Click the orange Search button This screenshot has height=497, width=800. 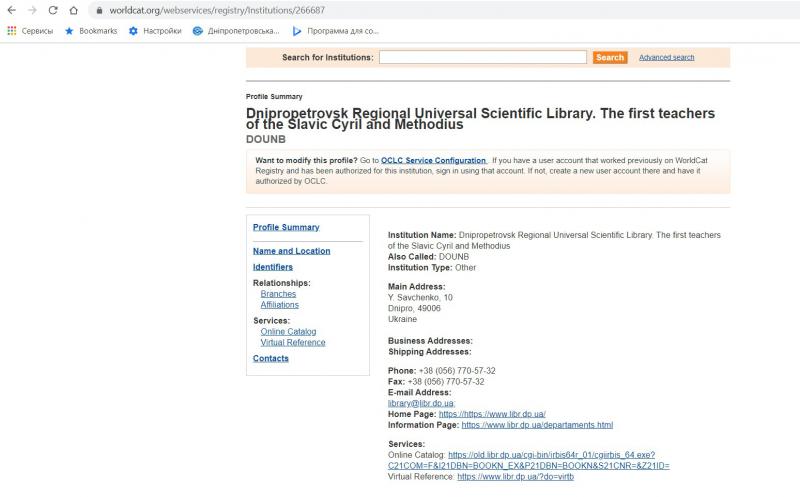tap(610, 57)
